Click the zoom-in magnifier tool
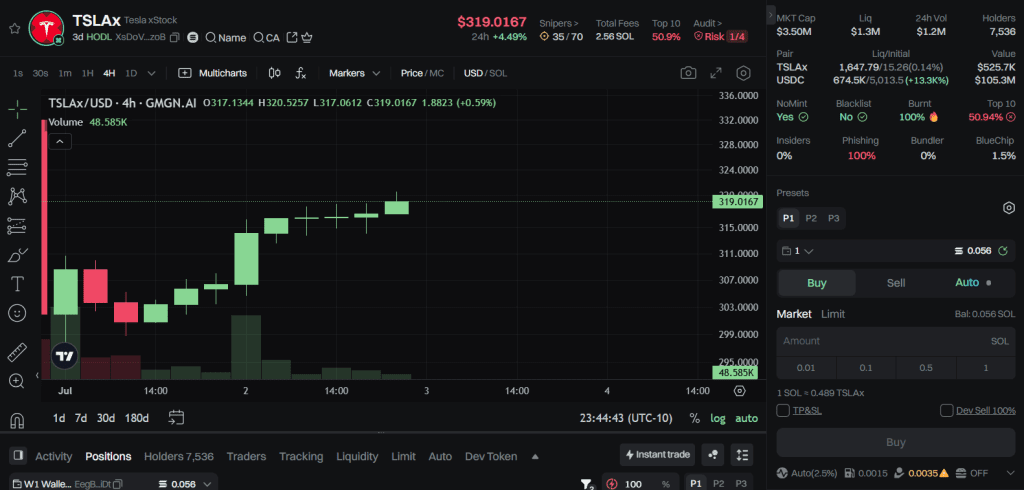 (x=17, y=381)
